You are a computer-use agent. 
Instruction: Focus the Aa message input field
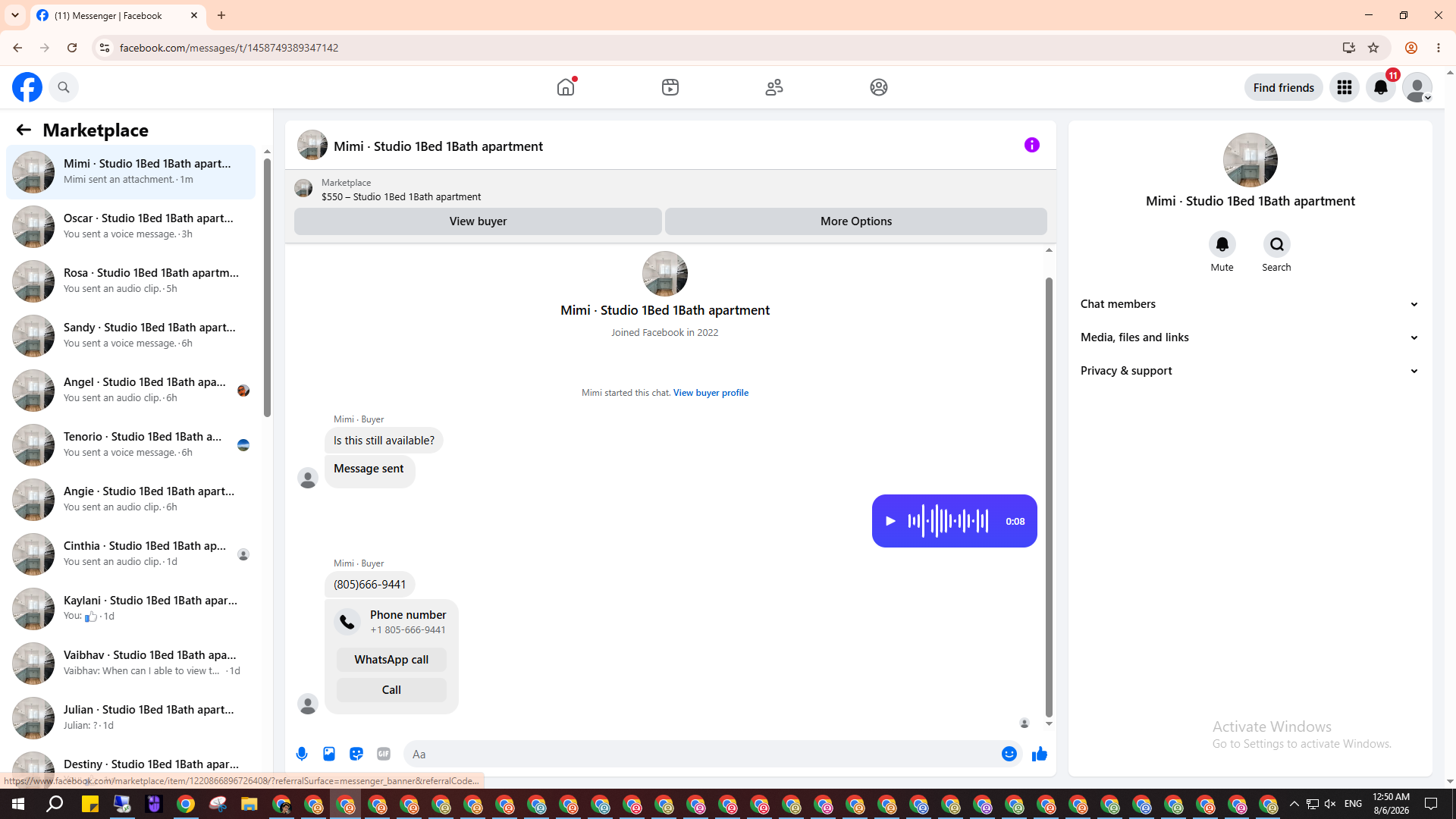[701, 754]
